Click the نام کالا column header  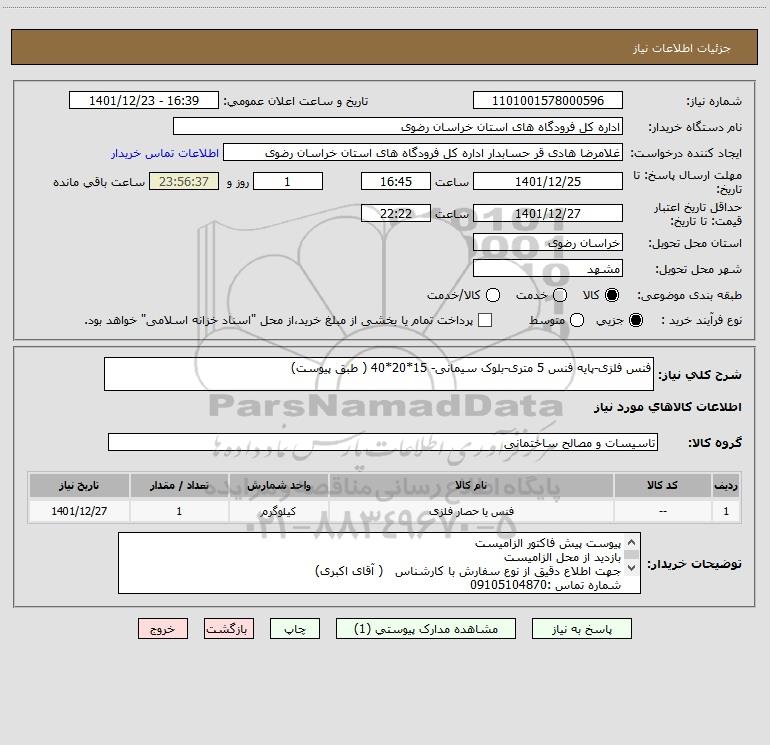click(471, 485)
